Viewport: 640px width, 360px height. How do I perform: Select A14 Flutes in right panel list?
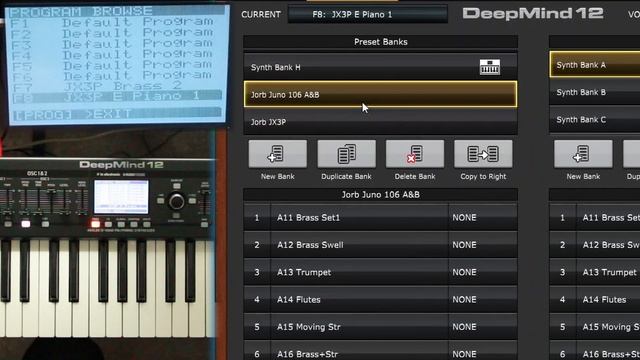click(608, 300)
